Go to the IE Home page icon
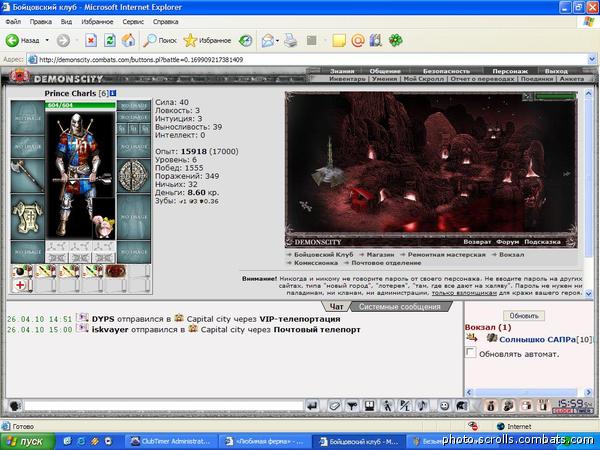This screenshot has height=450, width=600. (x=128, y=40)
